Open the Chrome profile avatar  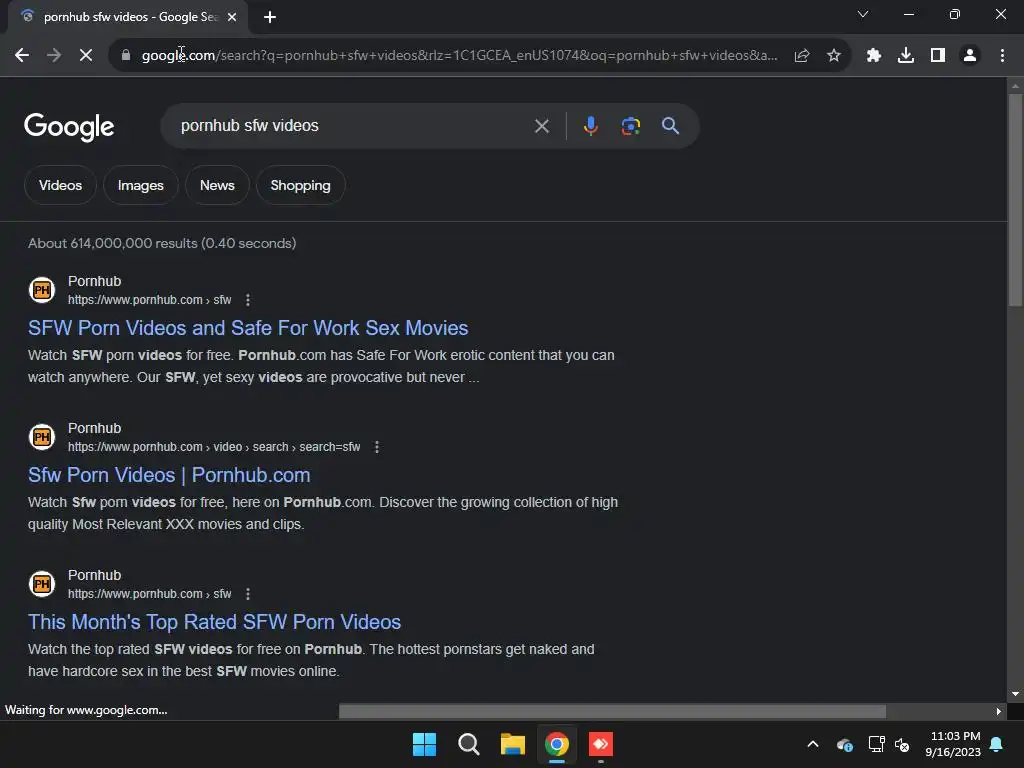tap(970, 56)
